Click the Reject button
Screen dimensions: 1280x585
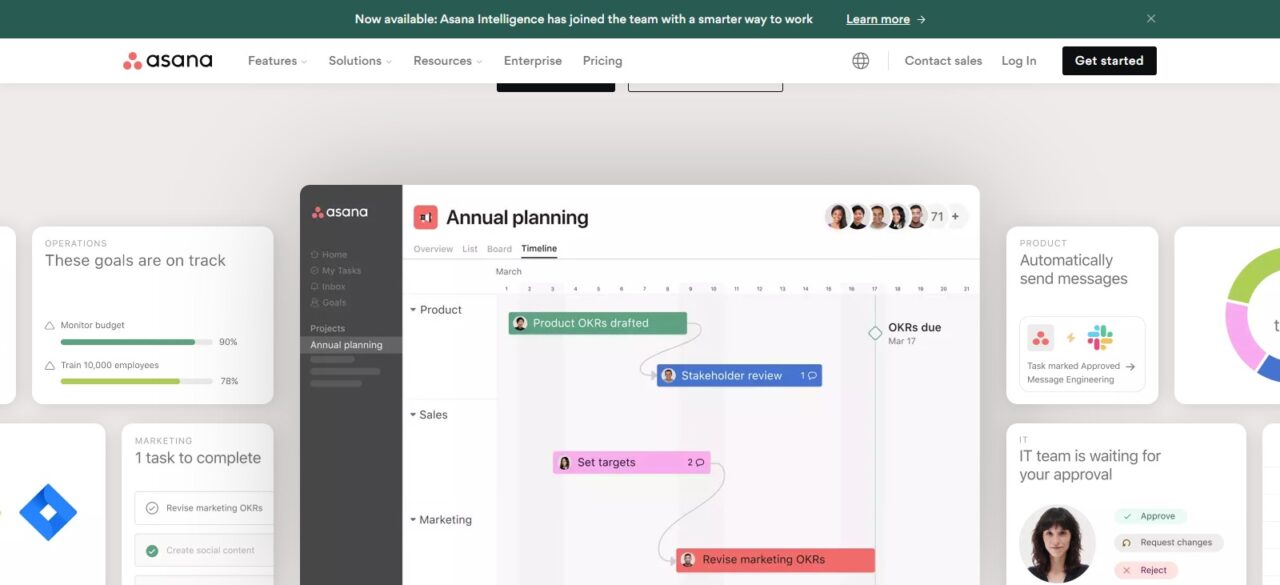pos(1144,570)
